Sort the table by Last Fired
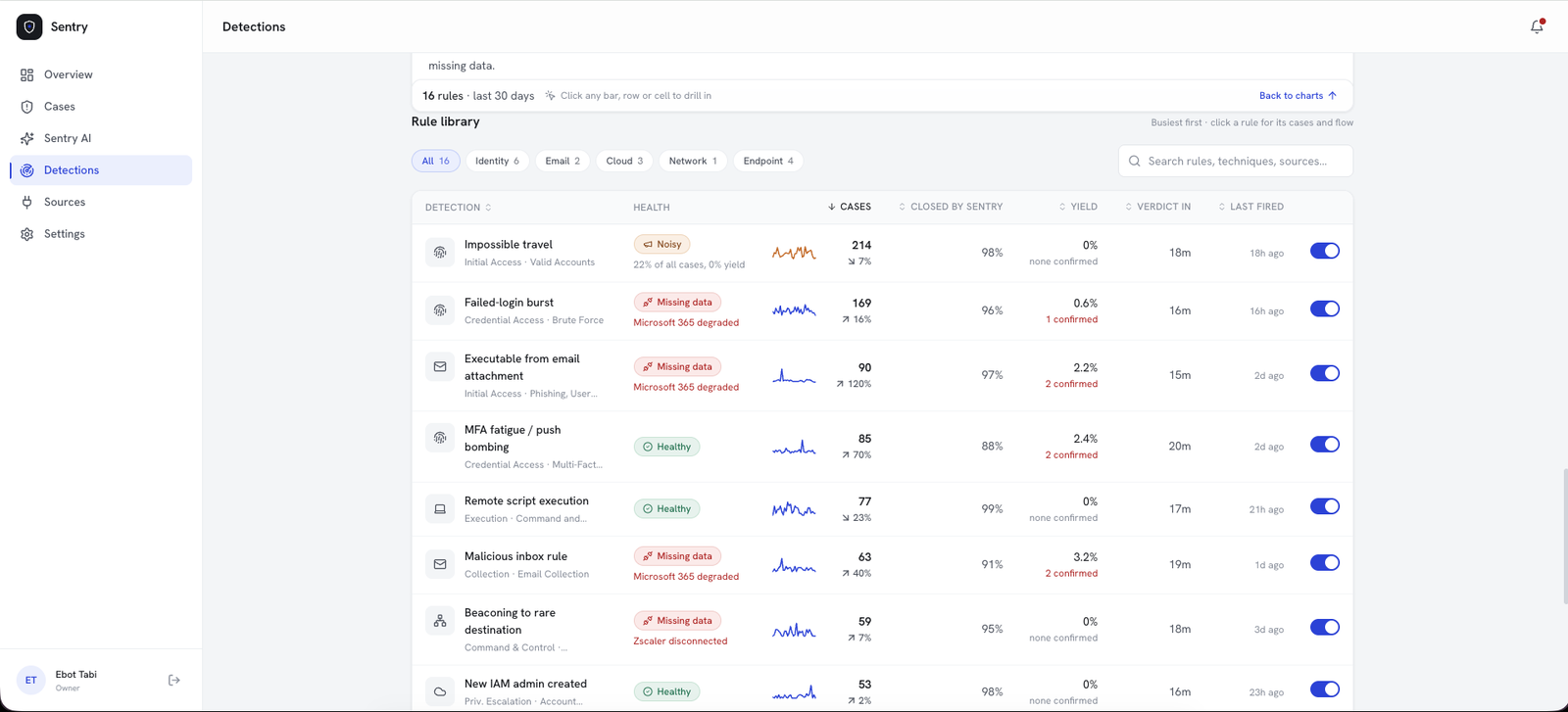Screen dimensions: 1568x712 click(x=1250, y=207)
